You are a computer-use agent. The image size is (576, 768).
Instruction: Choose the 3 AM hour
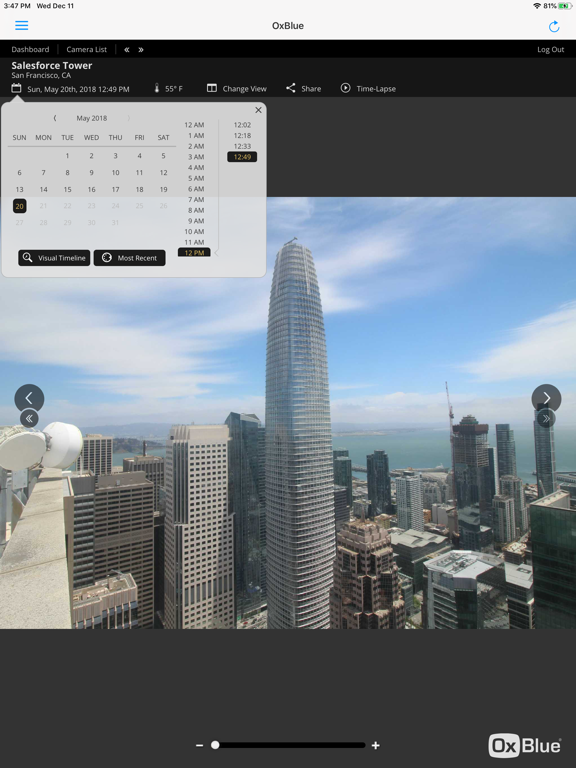pos(196,157)
